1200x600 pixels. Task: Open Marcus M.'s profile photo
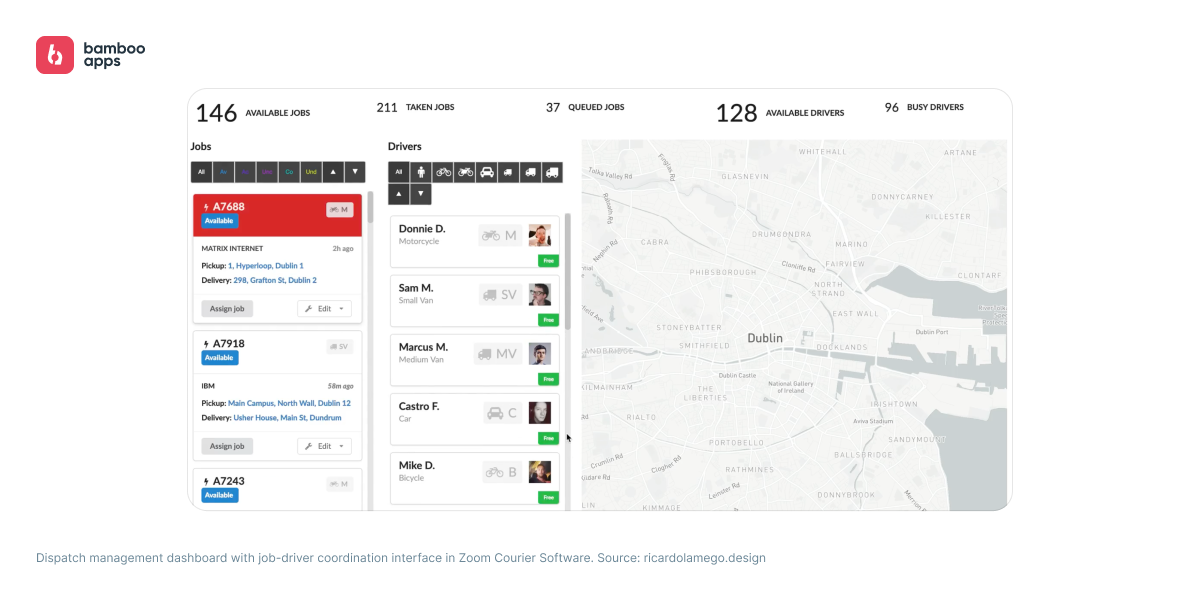point(540,354)
